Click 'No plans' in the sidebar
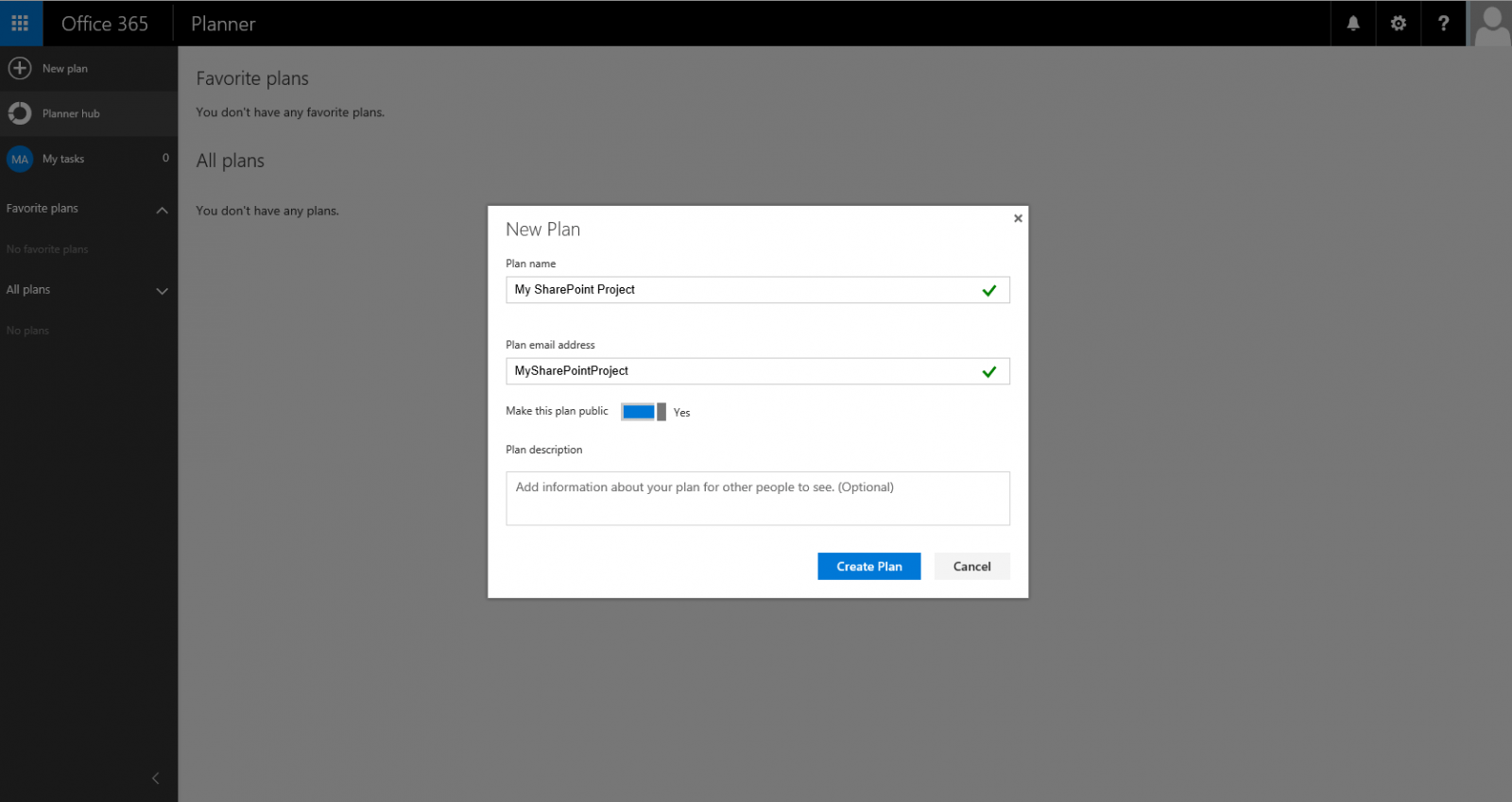The width and height of the screenshot is (1512, 802). click(27, 331)
